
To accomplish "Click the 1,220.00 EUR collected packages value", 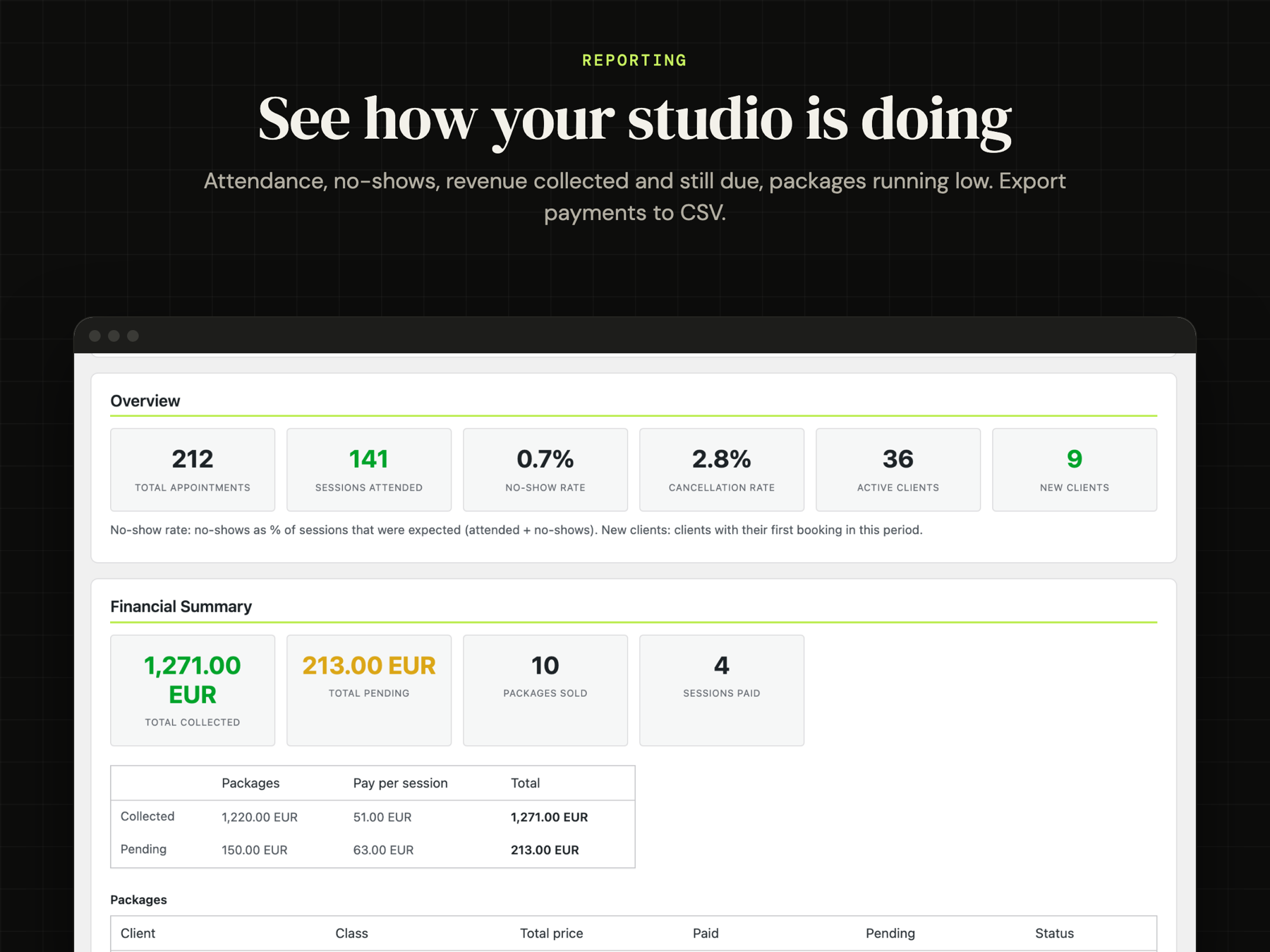I will click(x=260, y=817).
